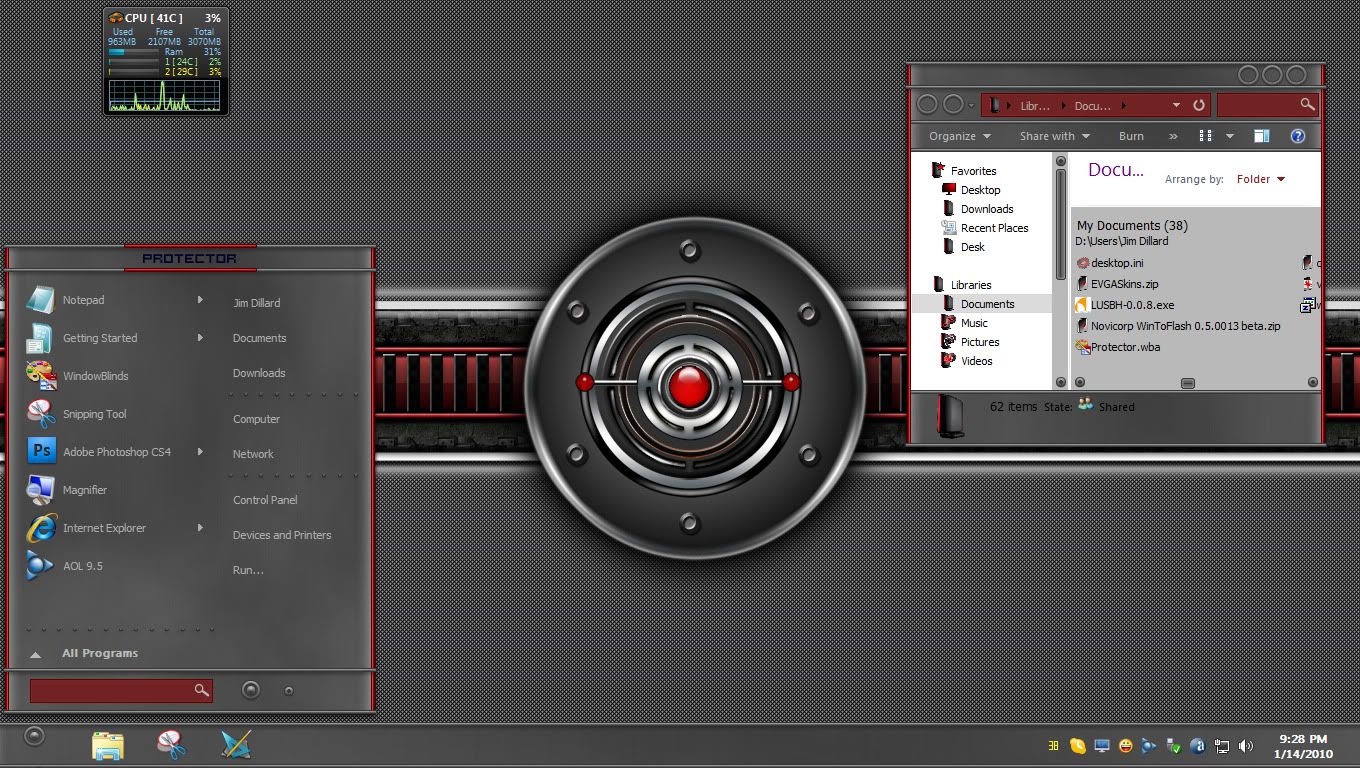
Task: Open Adobe Photoshop CS4
Action: (x=115, y=452)
